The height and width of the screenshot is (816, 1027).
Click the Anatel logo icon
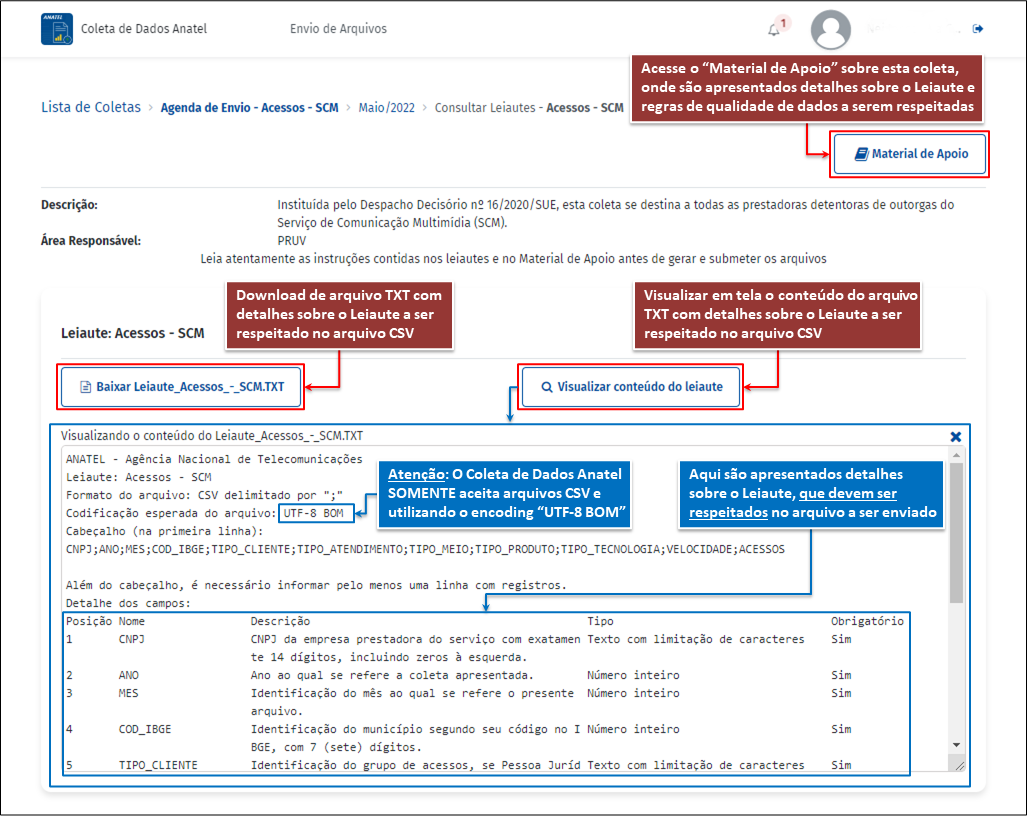point(57,29)
